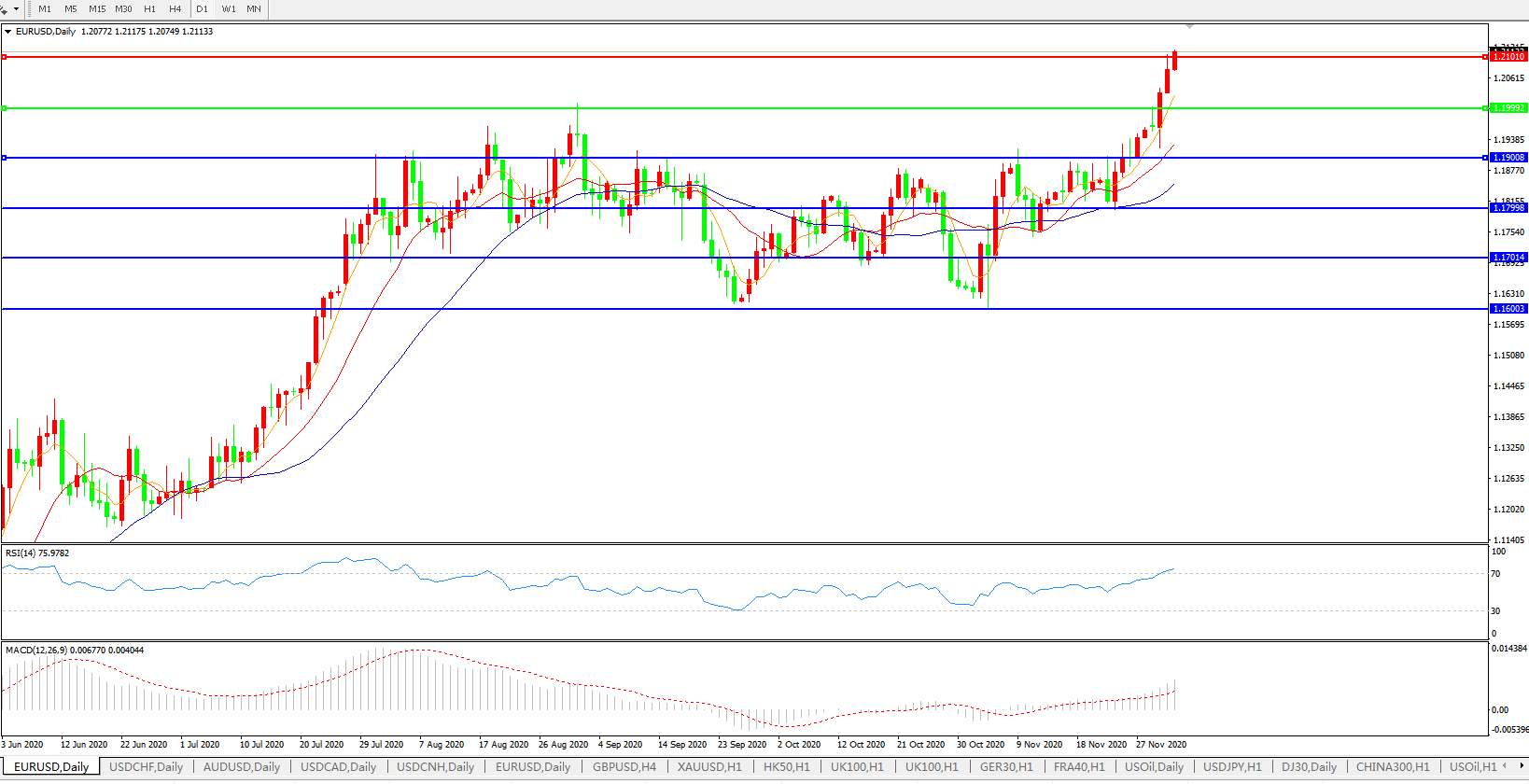Click the red 1.21010 price label

pos(1508,57)
